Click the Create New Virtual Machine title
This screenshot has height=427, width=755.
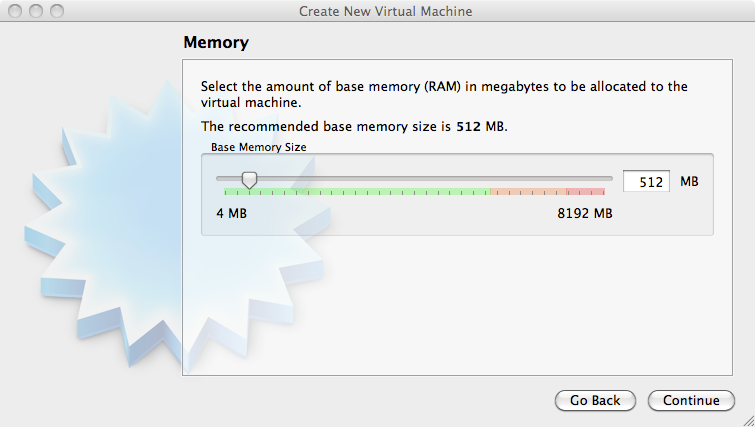pos(385,11)
